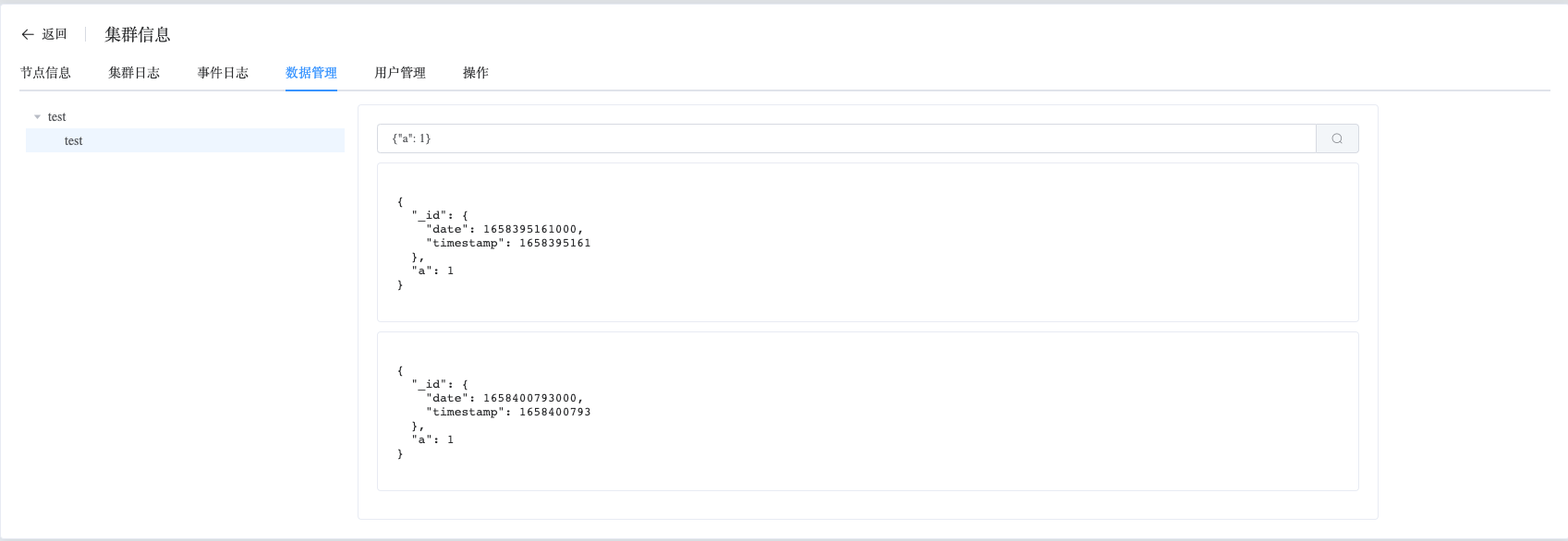
Task: Click the 返回 back link
Action: coord(55,34)
